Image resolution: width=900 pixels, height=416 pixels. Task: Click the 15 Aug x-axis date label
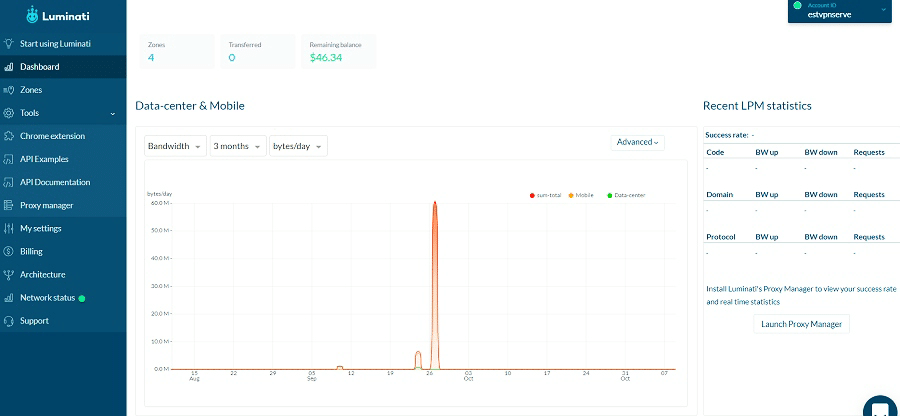[194, 376]
